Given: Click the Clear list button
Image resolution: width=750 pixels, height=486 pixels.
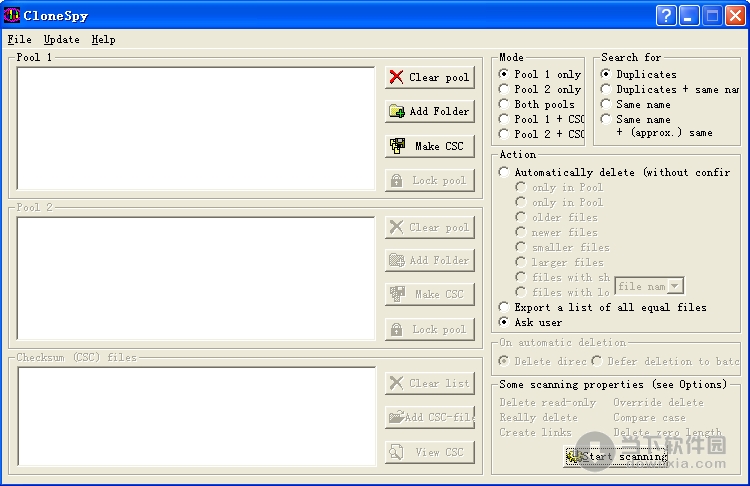Looking at the screenshot, I should click(x=430, y=383).
